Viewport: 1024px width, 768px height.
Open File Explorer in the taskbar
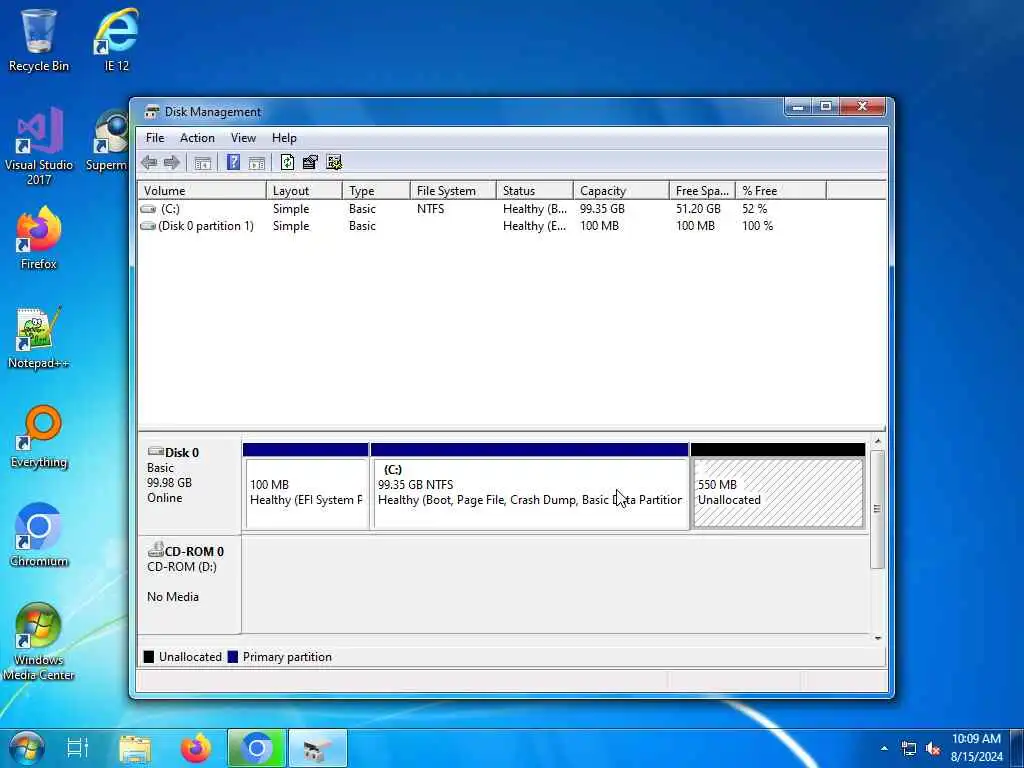pyautogui.click(x=135, y=748)
